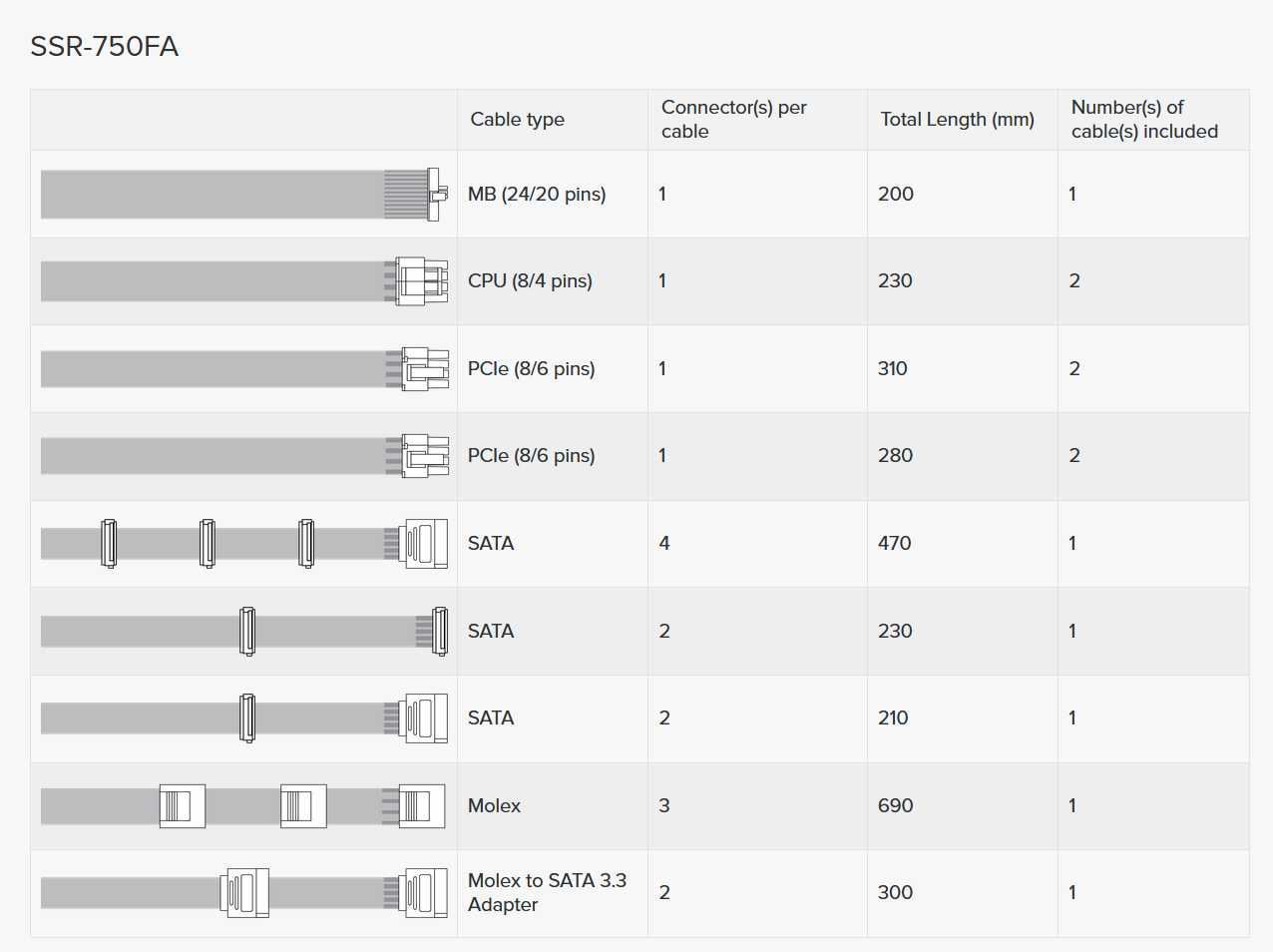Click the 210 mm SATA cable illustration

244,718
